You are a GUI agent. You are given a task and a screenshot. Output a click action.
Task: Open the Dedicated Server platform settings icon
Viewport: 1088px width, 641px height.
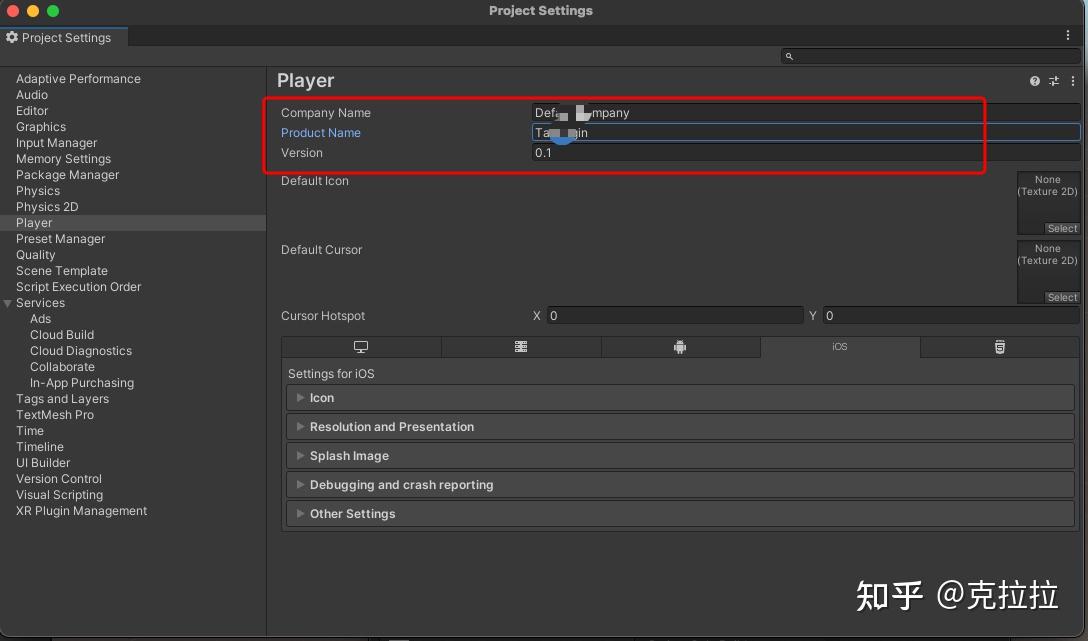point(999,347)
